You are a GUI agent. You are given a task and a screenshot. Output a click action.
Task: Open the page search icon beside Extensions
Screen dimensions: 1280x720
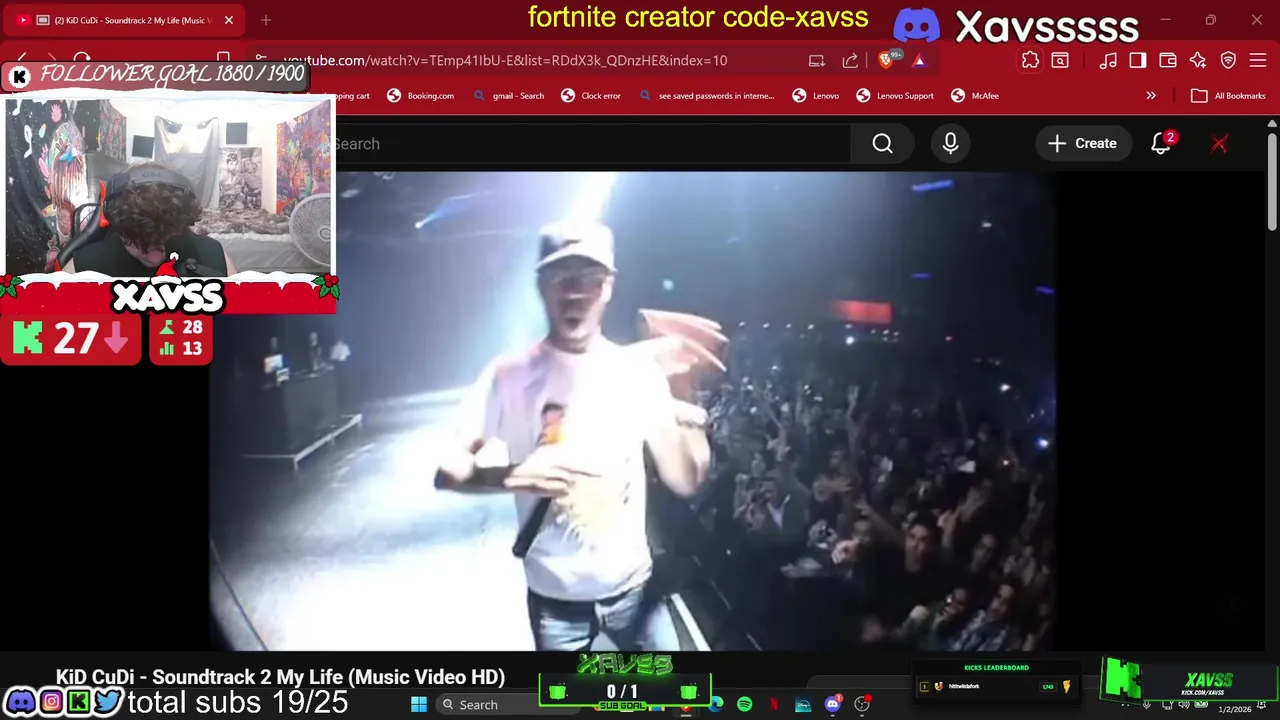pos(1060,60)
